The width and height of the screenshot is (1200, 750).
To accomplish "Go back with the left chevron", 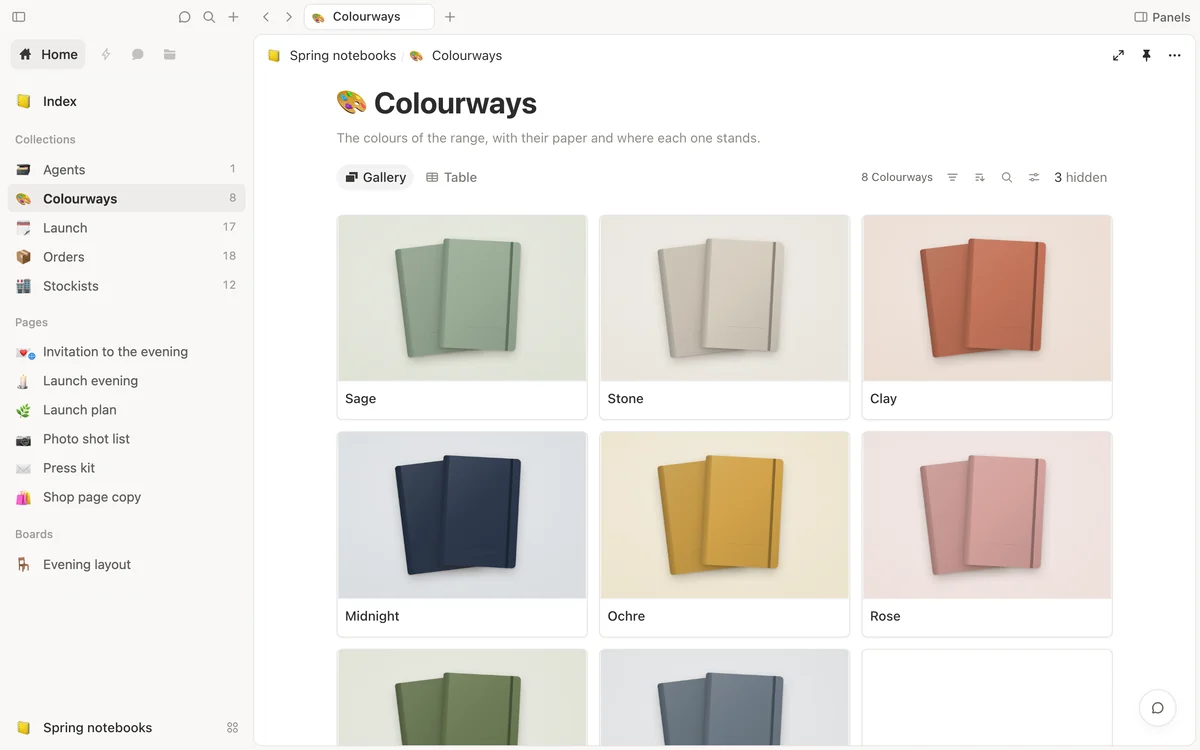I will point(266,17).
